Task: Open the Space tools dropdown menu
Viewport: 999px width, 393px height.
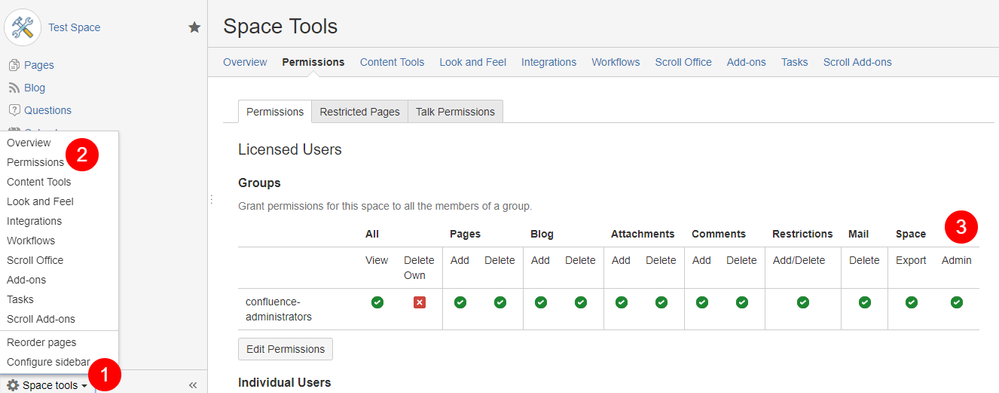Action: click(48, 385)
